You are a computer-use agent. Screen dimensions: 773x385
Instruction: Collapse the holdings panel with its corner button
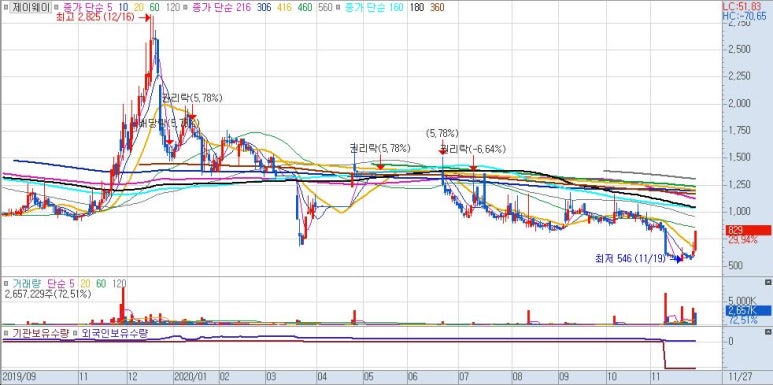[x=768, y=332]
